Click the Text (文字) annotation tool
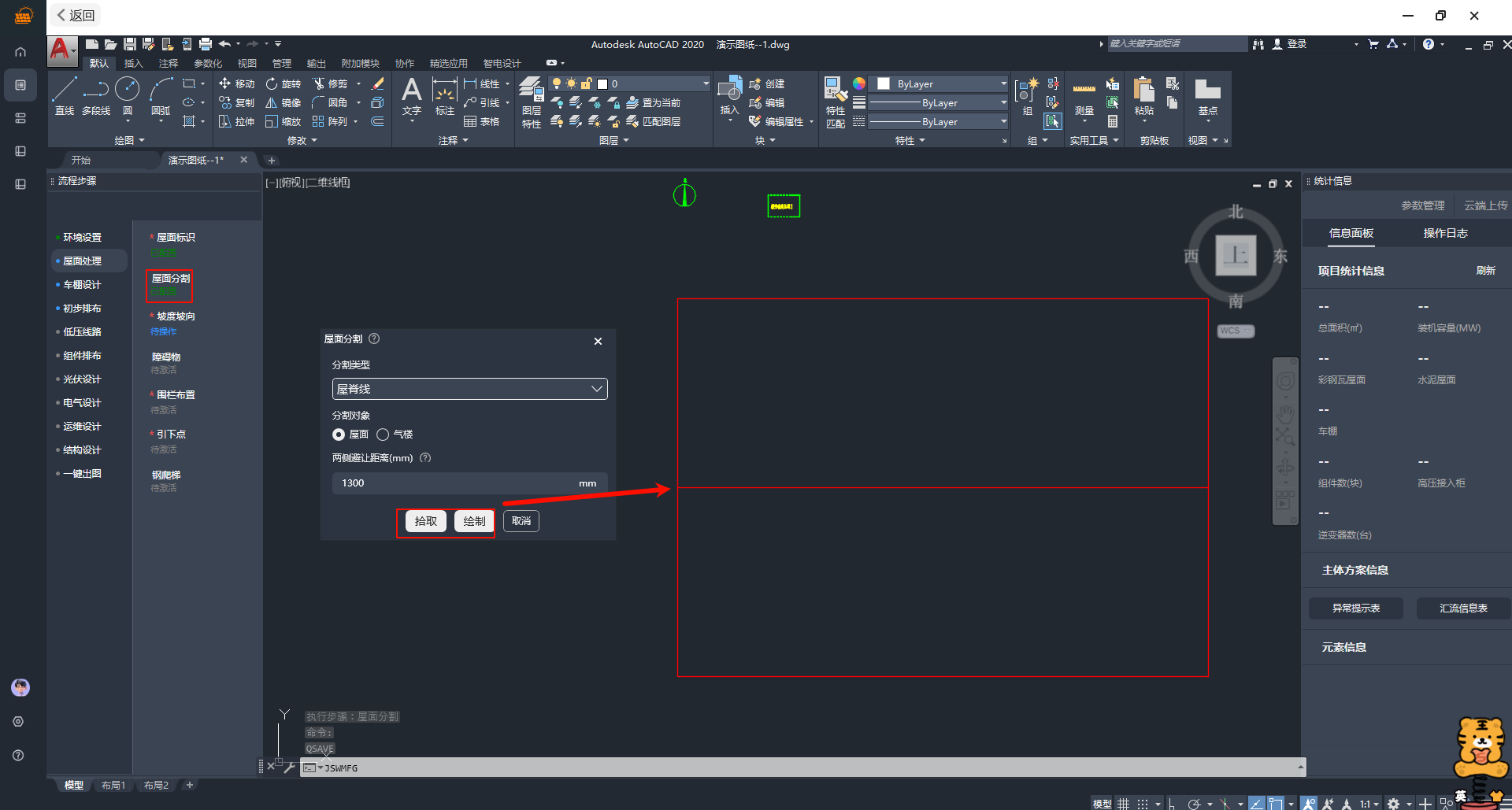Image resolution: width=1512 pixels, height=810 pixels. [411, 95]
